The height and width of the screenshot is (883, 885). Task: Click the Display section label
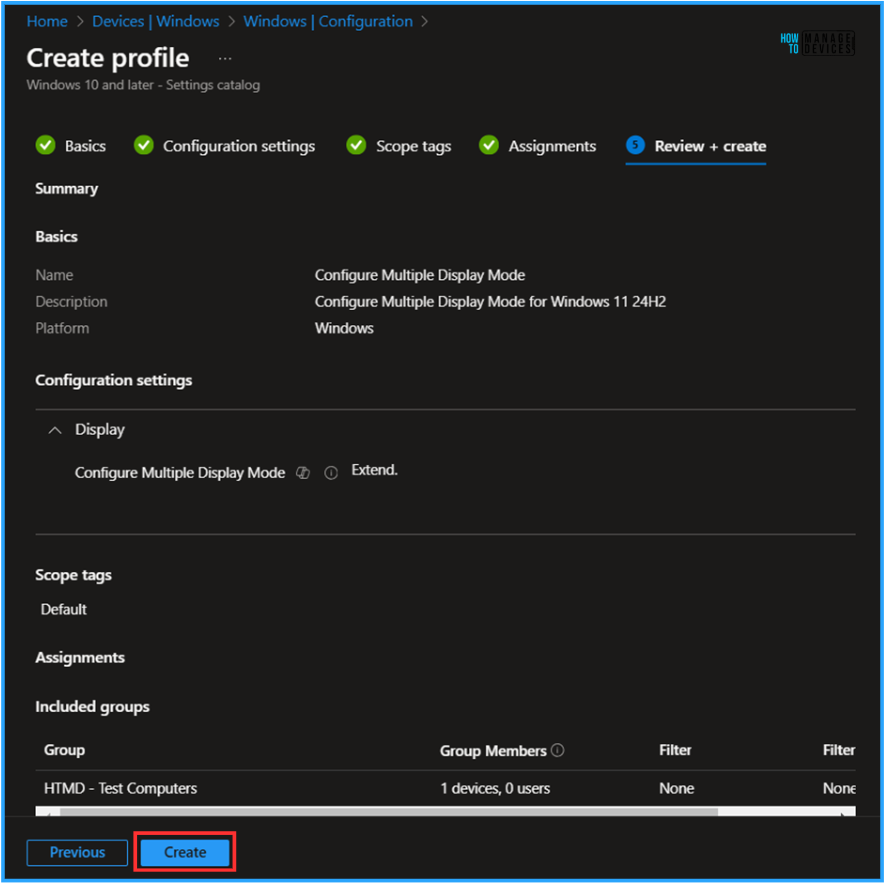100,430
